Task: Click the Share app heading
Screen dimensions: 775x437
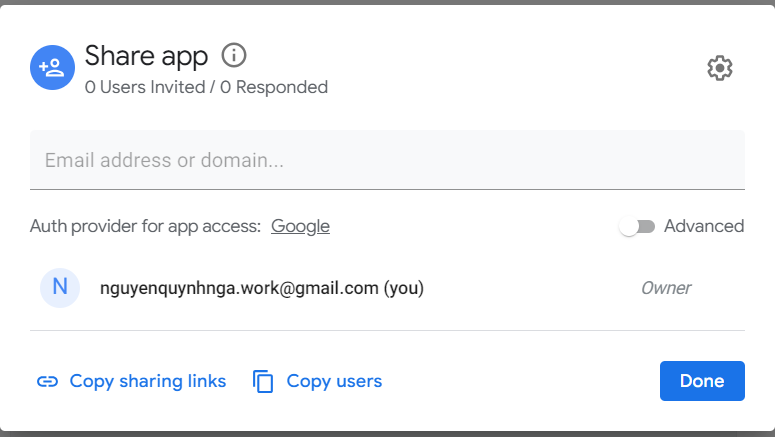Action: 146,55
